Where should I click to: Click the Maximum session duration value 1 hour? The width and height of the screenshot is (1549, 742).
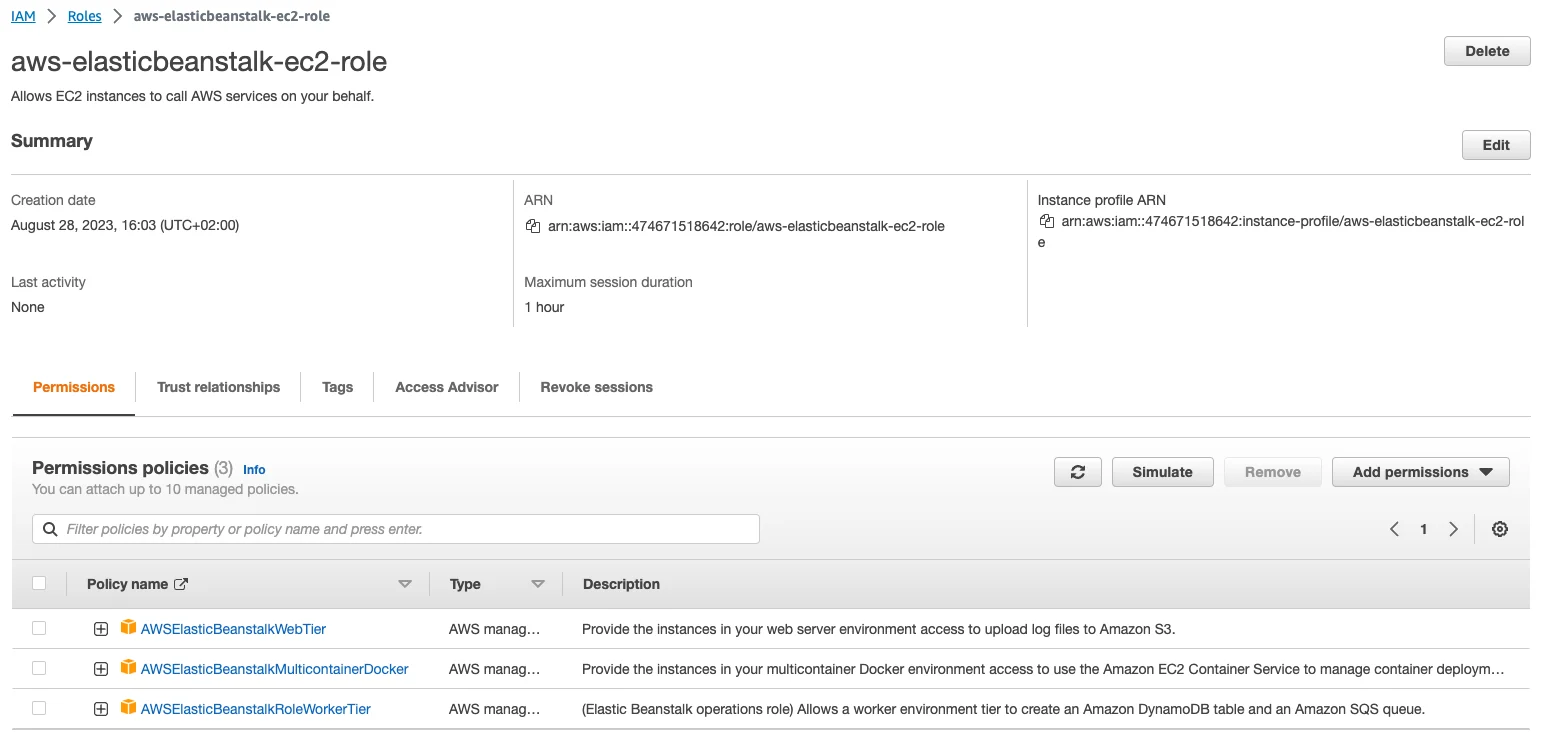(544, 307)
